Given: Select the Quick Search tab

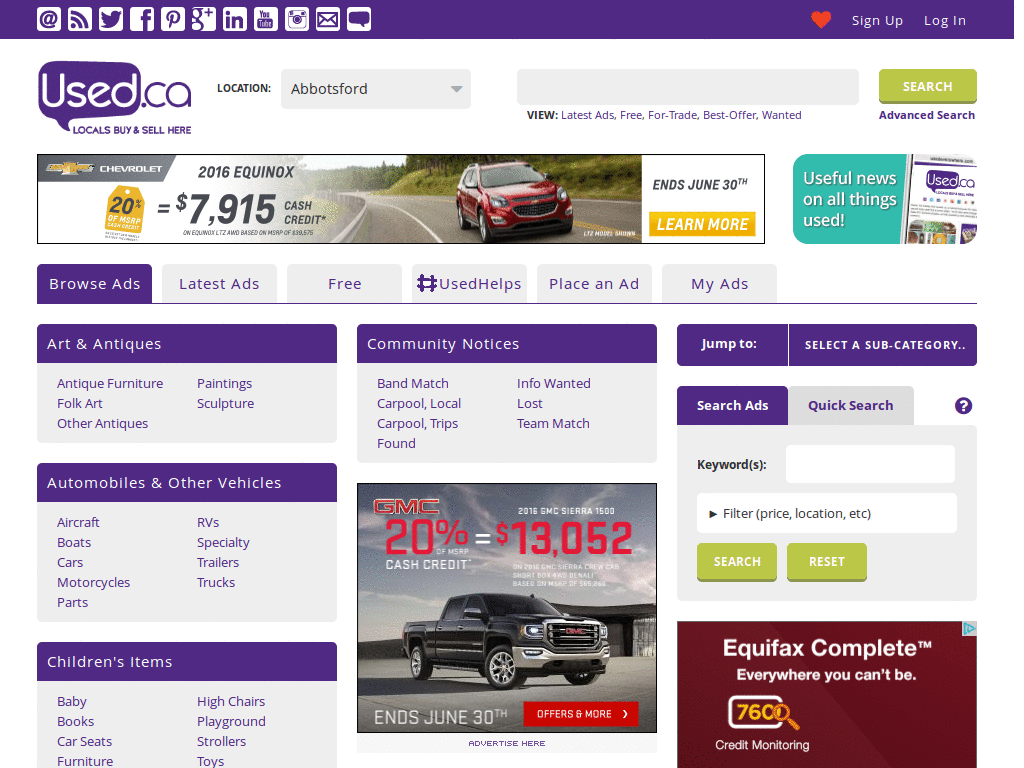Looking at the screenshot, I should (x=851, y=406).
